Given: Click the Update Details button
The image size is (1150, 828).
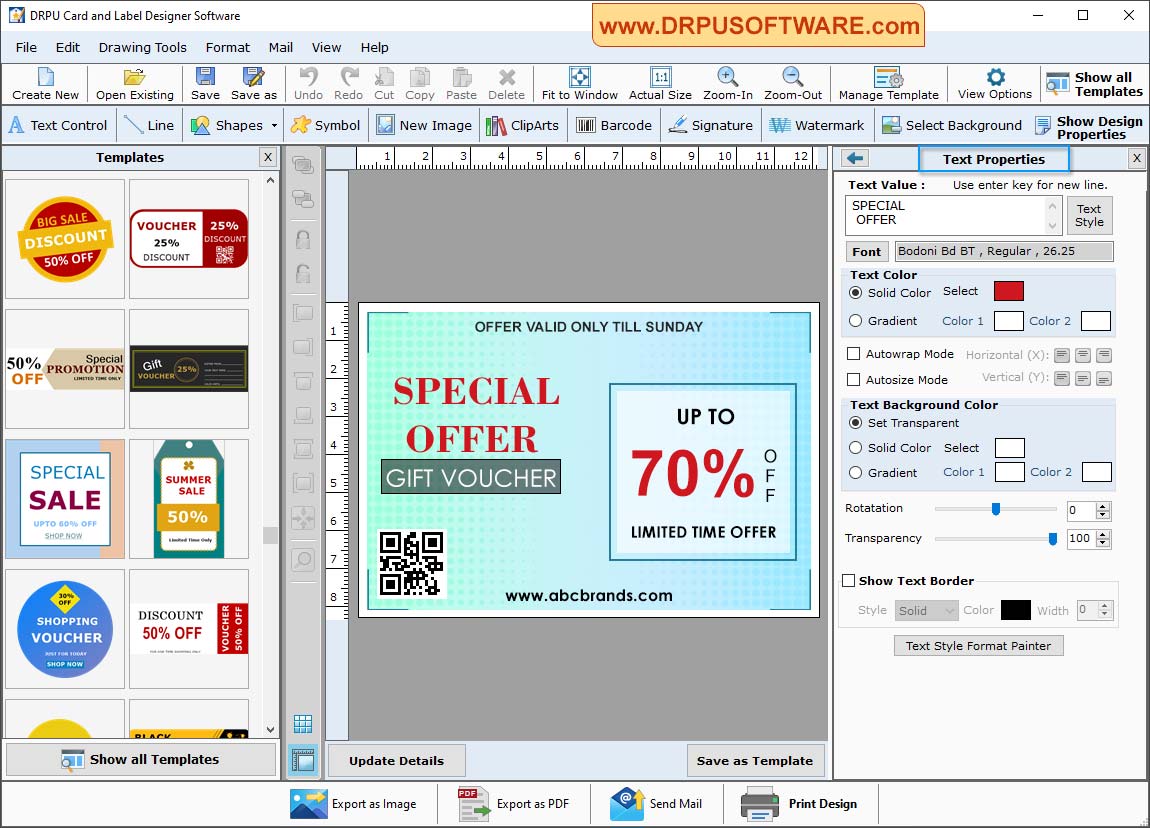Looking at the screenshot, I should click(x=396, y=761).
